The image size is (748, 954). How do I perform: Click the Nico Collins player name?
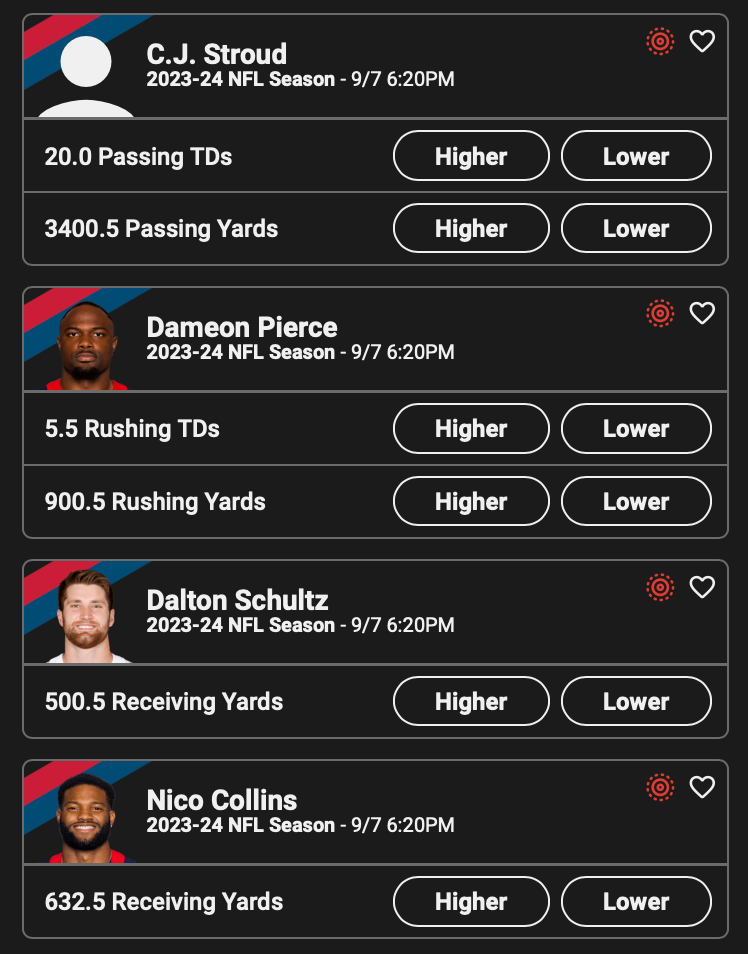coord(222,800)
